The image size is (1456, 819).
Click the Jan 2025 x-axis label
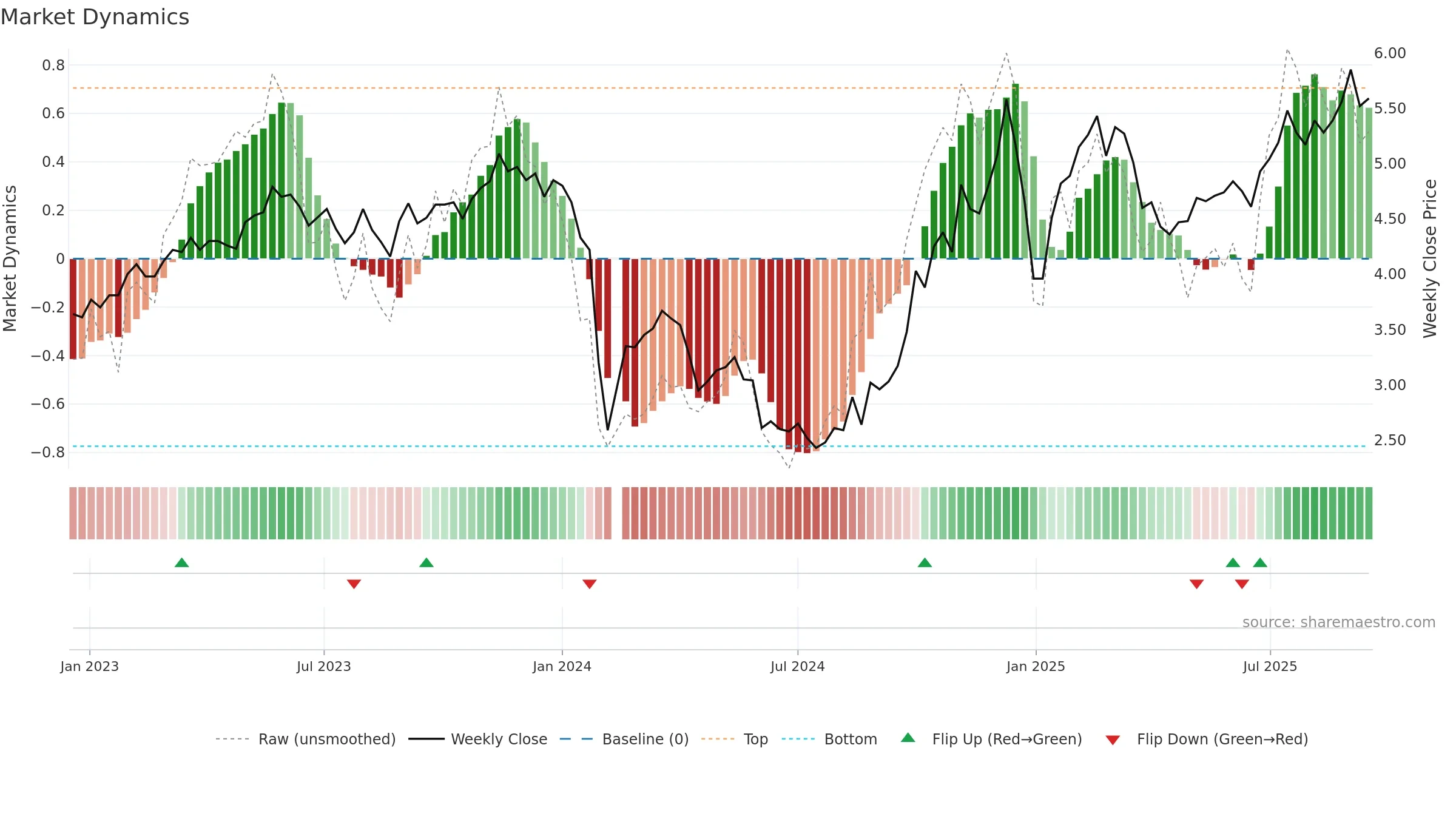pyautogui.click(x=1036, y=666)
